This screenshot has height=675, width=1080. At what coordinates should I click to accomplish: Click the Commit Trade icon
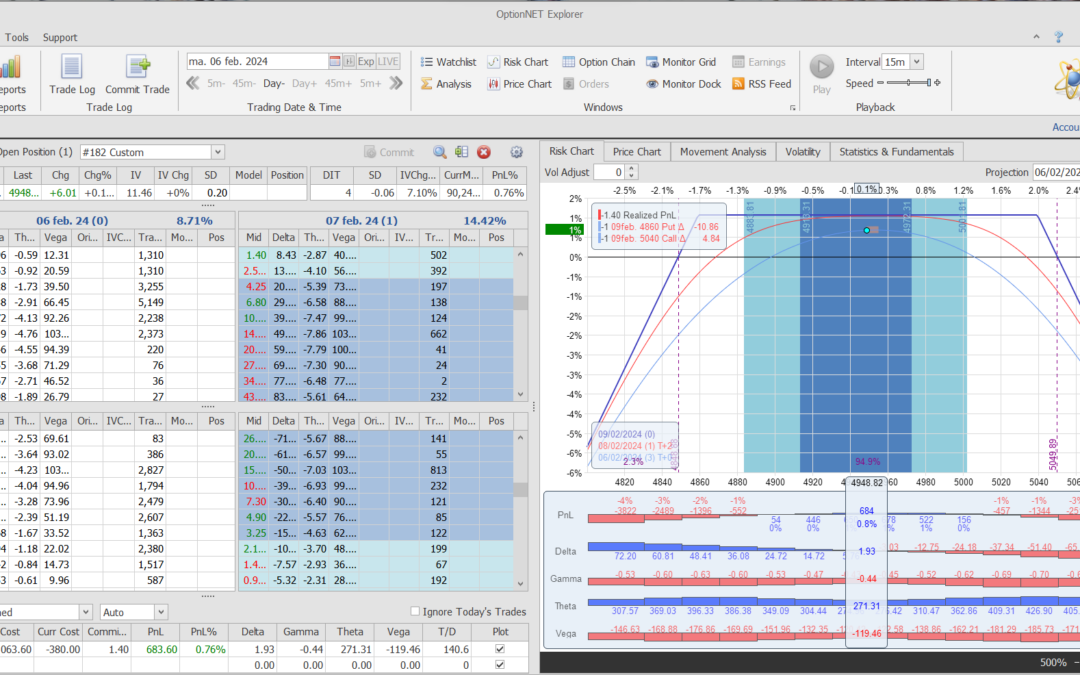tap(138, 68)
